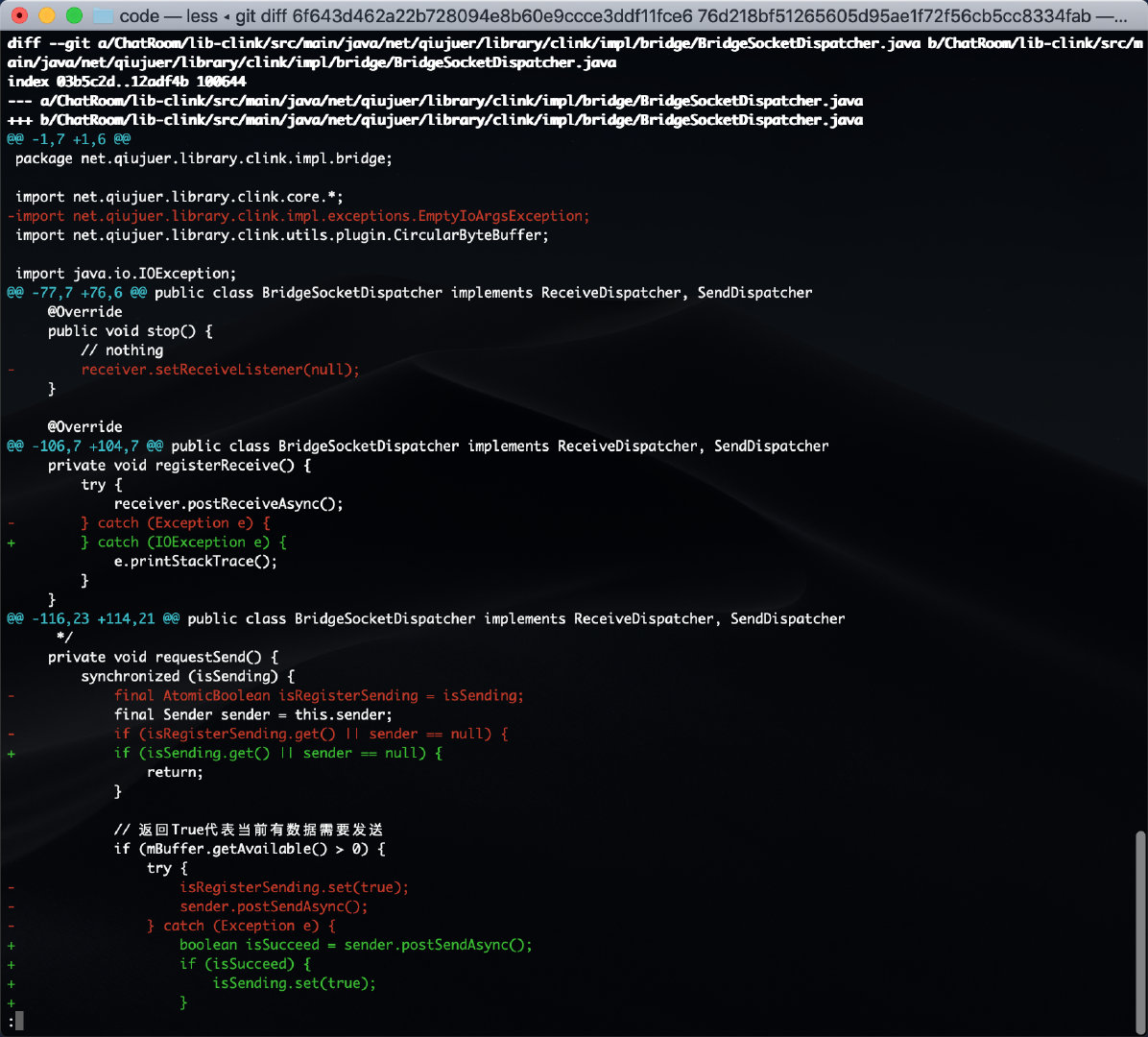Click the '+++ b/ChatRoom/lib-clink' file path line
The height and width of the screenshot is (1037, 1148).
point(435,120)
